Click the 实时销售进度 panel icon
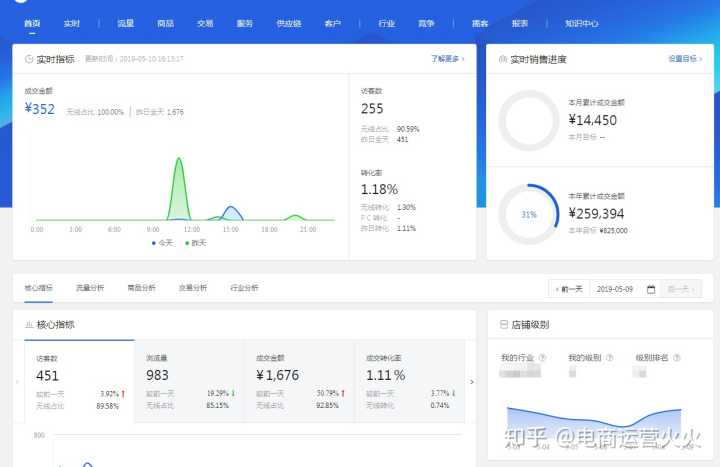The width and height of the screenshot is (720, 467). [x=502, y=59]
